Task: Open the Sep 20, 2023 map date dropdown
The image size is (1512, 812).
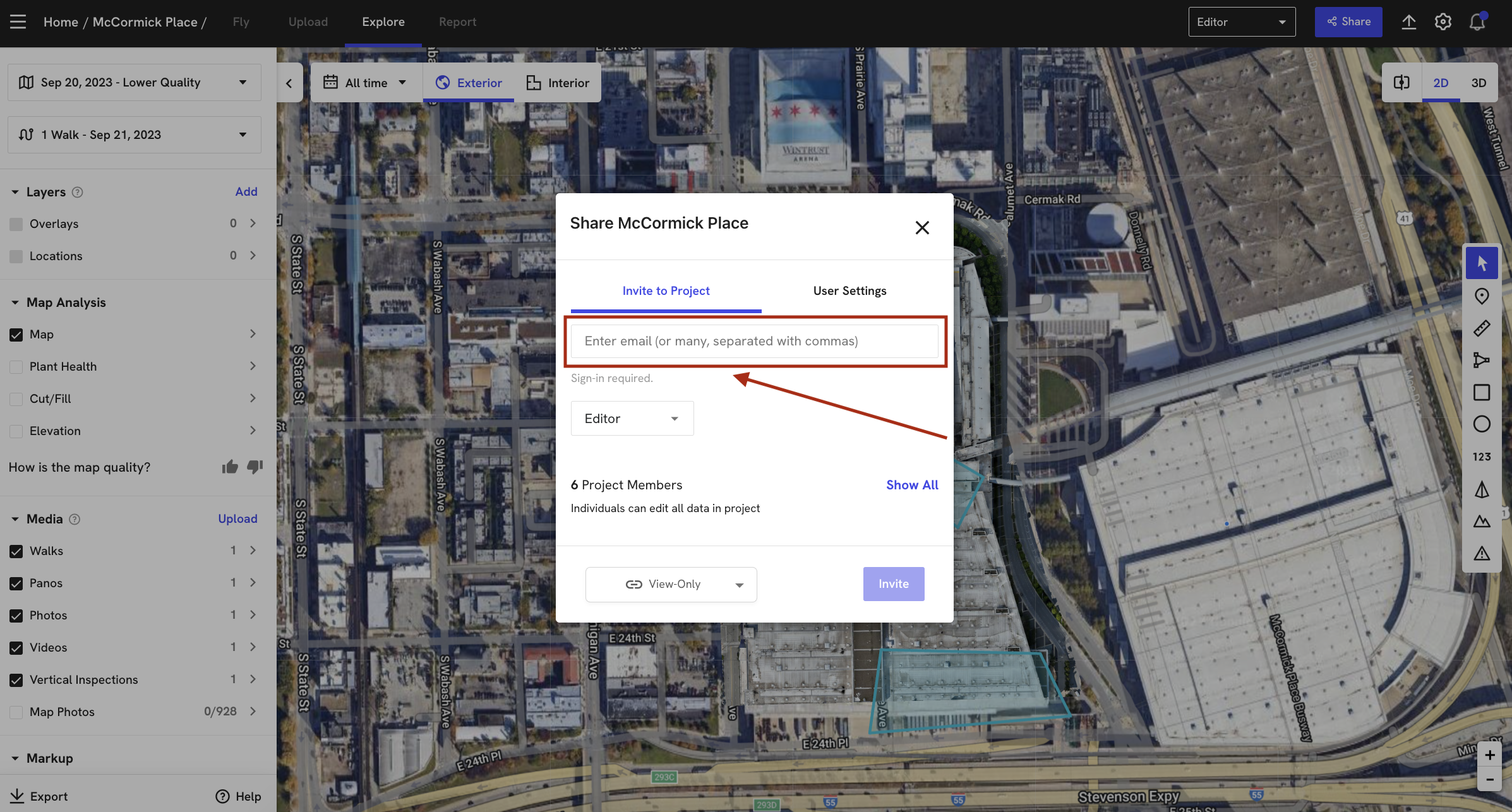Action: tap(134, 82)
